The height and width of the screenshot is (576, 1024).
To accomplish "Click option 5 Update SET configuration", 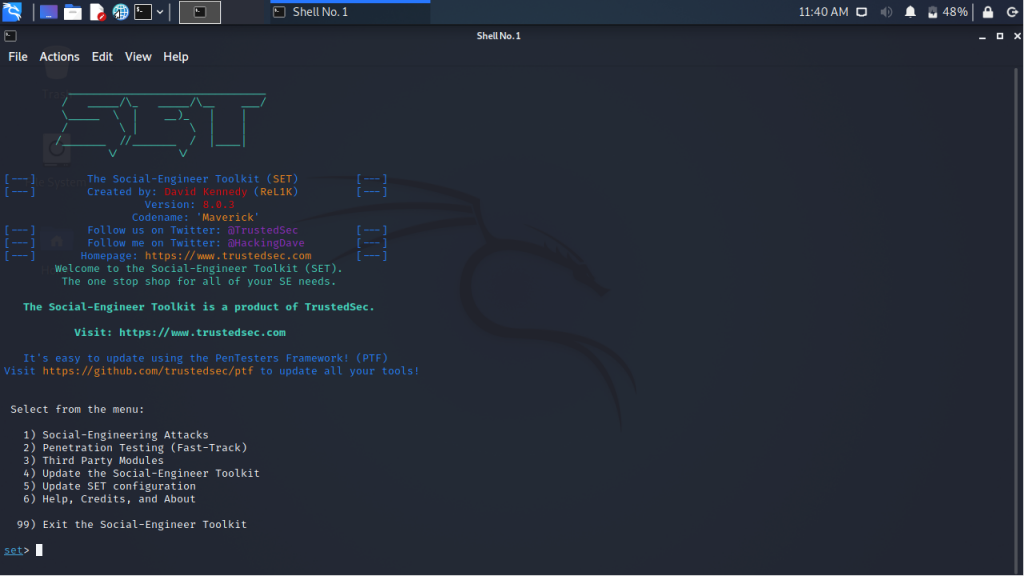I will [x=109, y=487].
